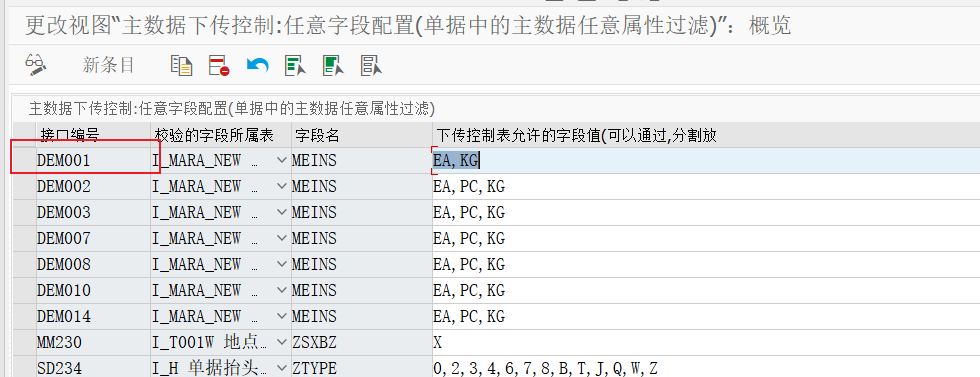Select the 校验的字段所属表 column header
980x377 pixels.
click(x=221, y=135)
